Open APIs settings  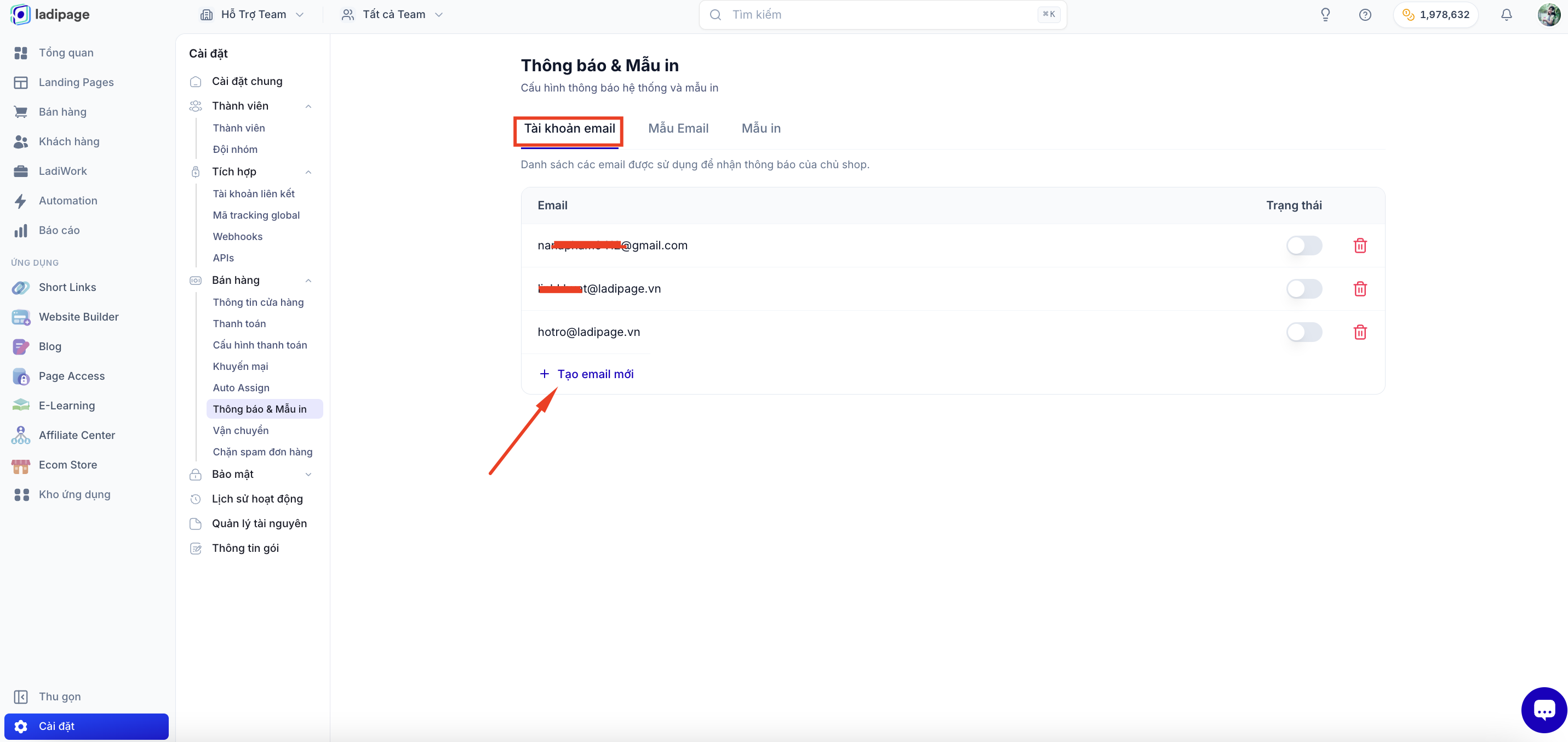(223, 258)
